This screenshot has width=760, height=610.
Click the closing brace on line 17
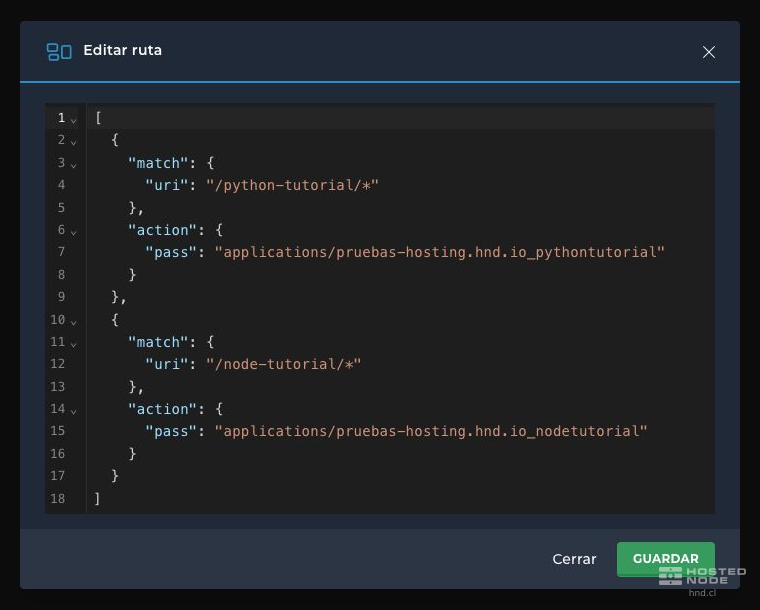pos(115,475)
